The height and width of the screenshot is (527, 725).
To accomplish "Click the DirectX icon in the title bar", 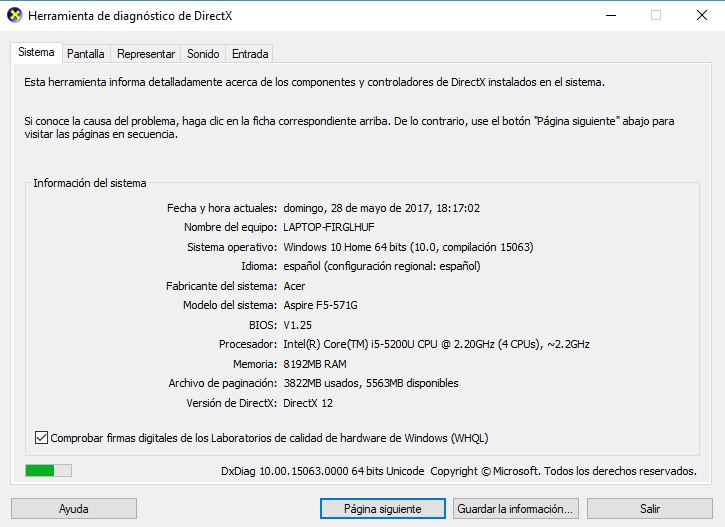I will 14,16.
